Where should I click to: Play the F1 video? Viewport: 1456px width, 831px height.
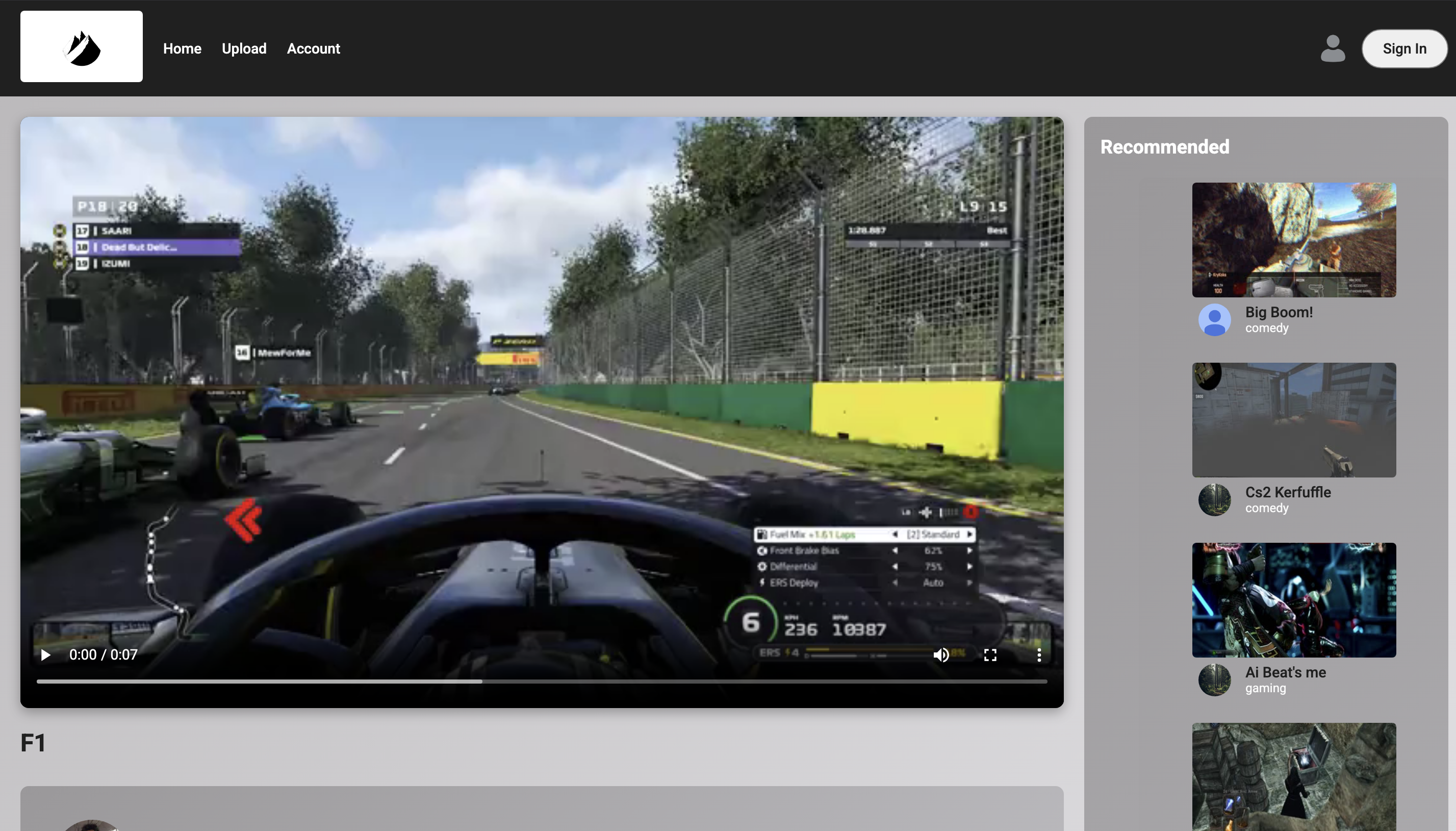click(x=45, y=654)
